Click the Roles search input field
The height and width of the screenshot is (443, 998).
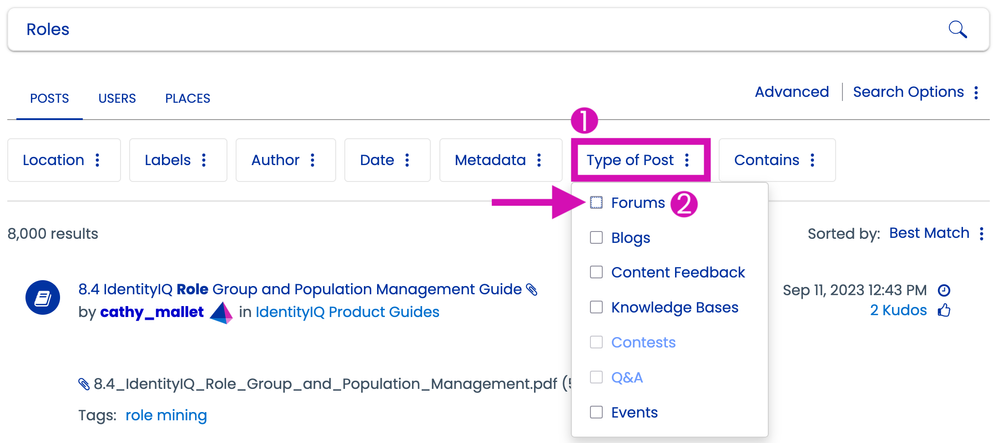(470, 29)
